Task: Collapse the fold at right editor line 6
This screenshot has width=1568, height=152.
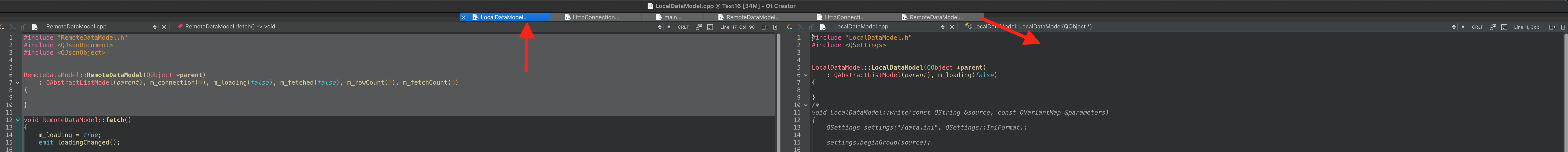Action: 805,75
